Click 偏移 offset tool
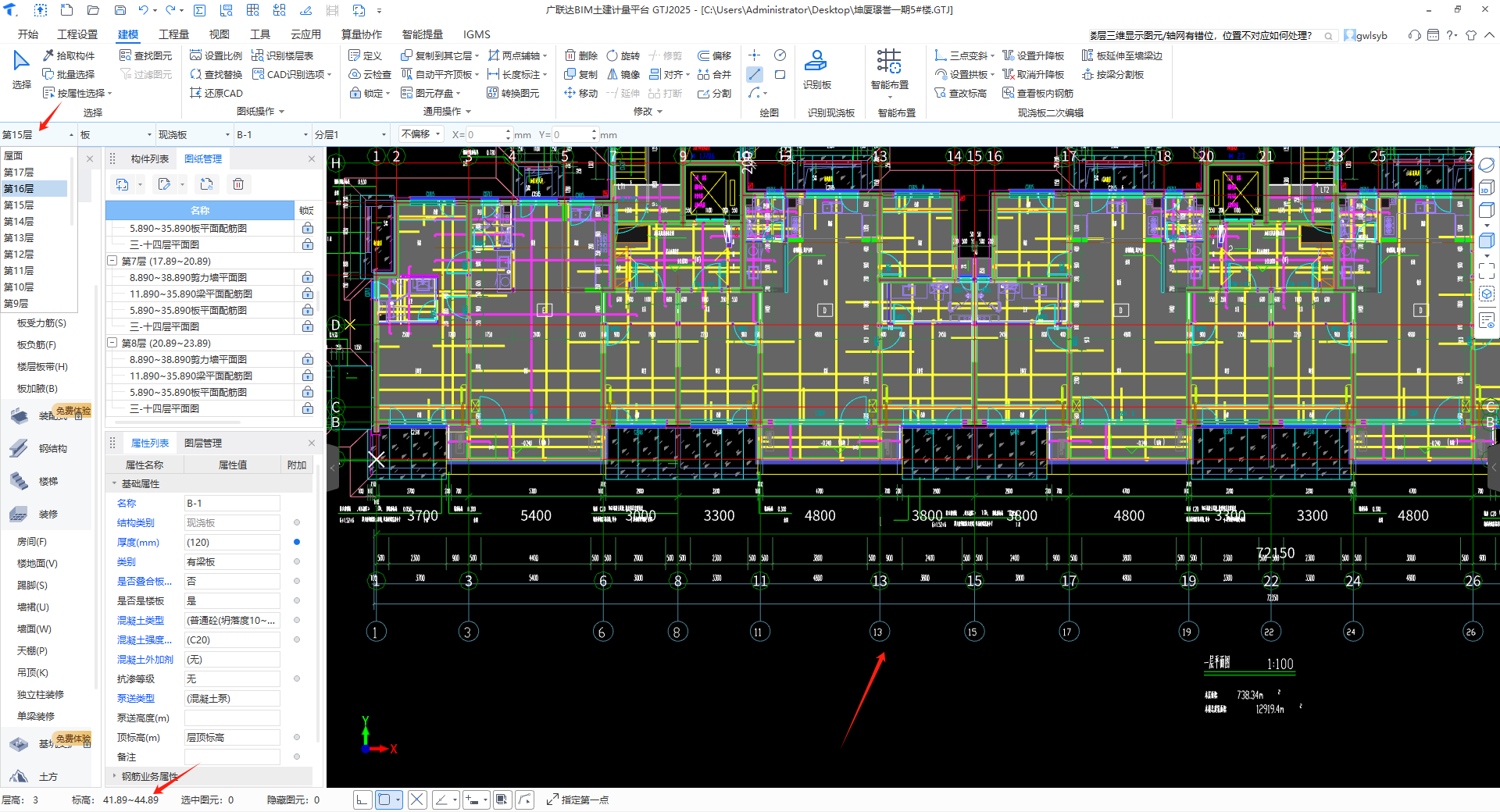Screen dimensions: 1500x812 (715, 55)
